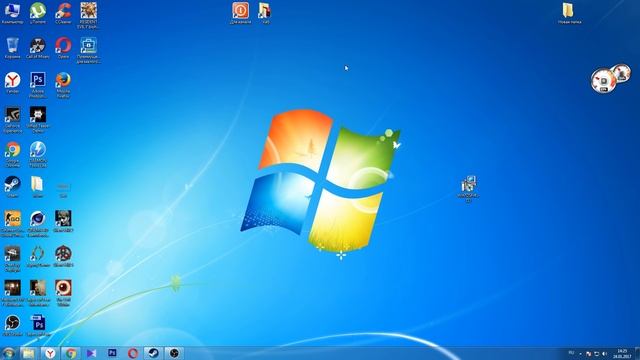Select the installer icon right of Windows logo
Viewport: 640px width, 360px height.
click(469, 189)
